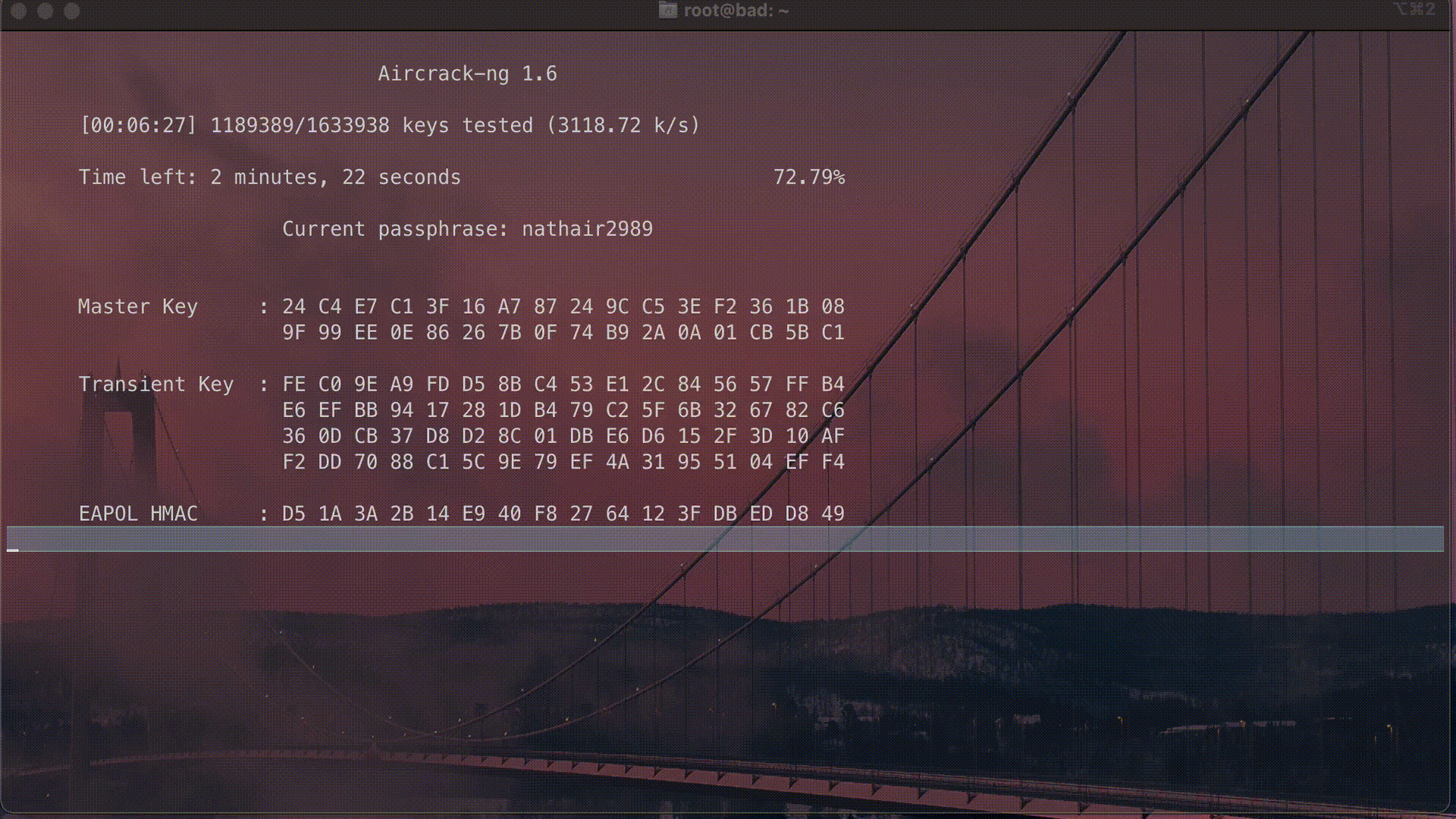The height and width of the screenshot is (819, 1456).
Task: Click the EAPOL HMAC value starting with D5 1A
Action: click(563, 513)
